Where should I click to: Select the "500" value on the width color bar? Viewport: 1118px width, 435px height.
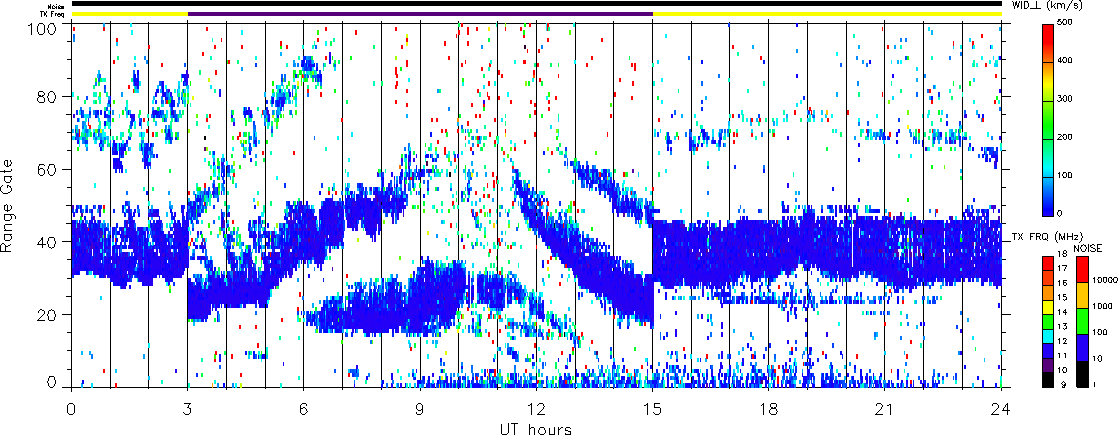pos(1067,24)
